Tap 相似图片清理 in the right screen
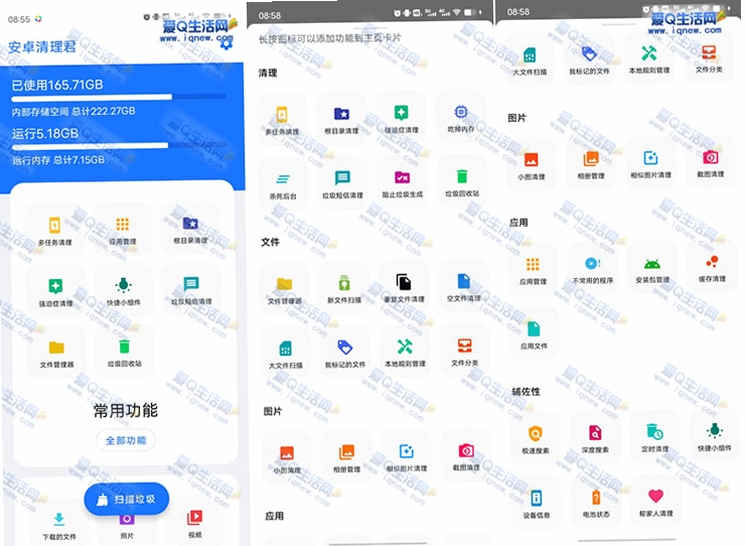 click(651, 163)
